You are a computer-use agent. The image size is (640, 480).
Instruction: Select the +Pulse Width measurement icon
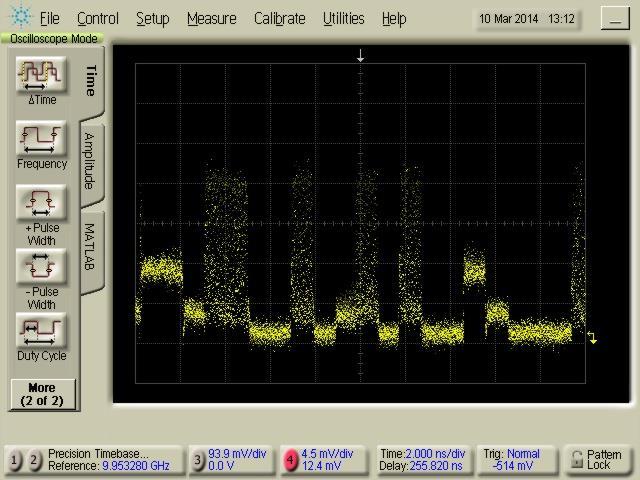tap(41, 202)
